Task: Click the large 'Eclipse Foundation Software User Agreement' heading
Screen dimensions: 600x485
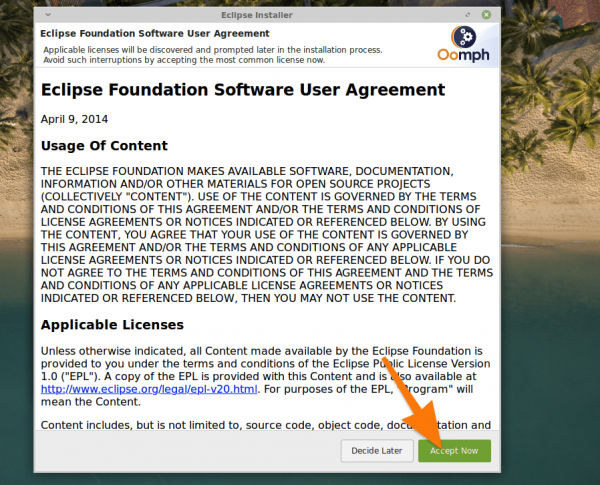Action: click(x=243, y=90)
